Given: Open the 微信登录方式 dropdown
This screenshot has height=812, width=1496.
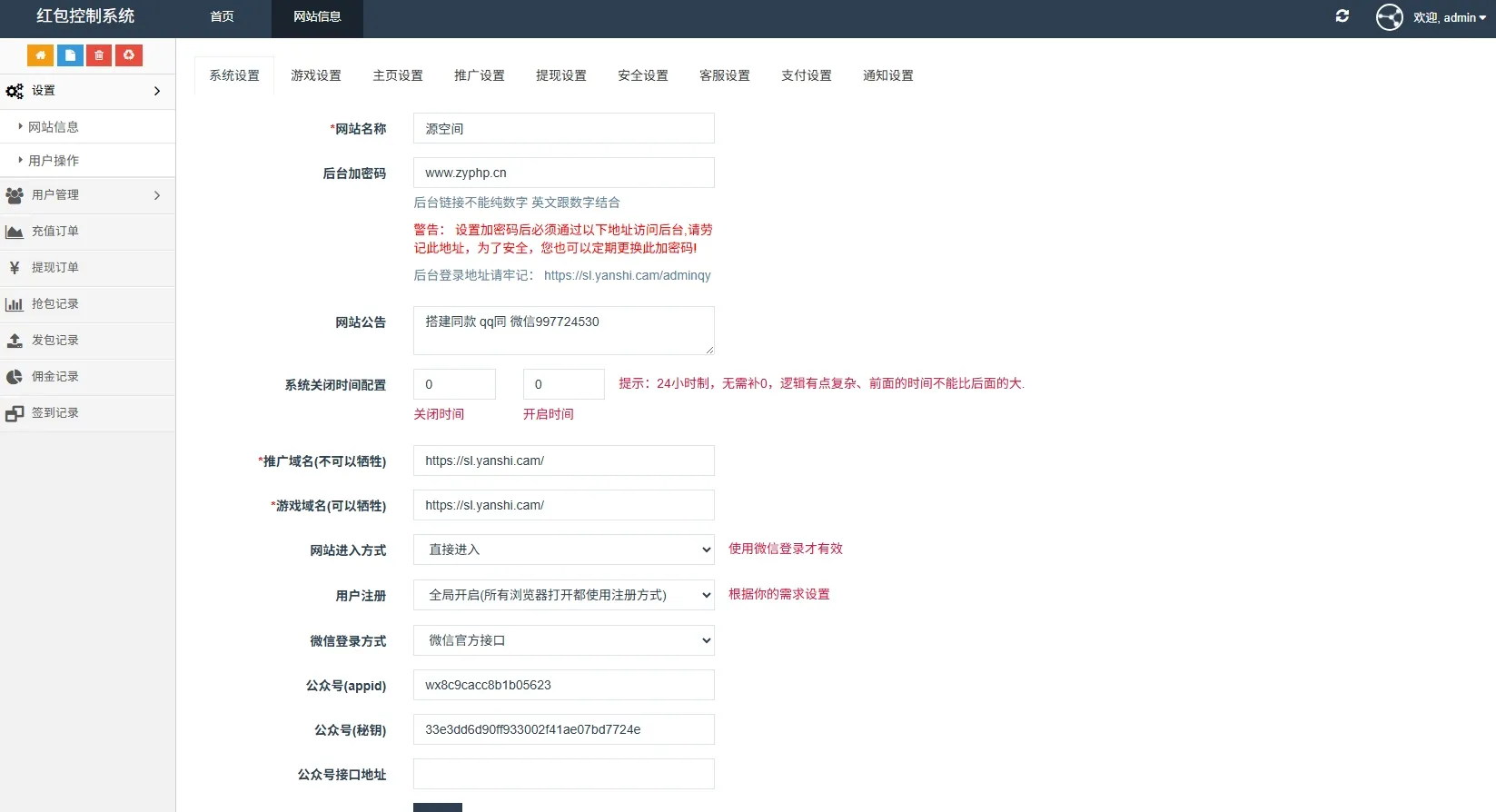Looking at the screenshot, I should [564, 640].
